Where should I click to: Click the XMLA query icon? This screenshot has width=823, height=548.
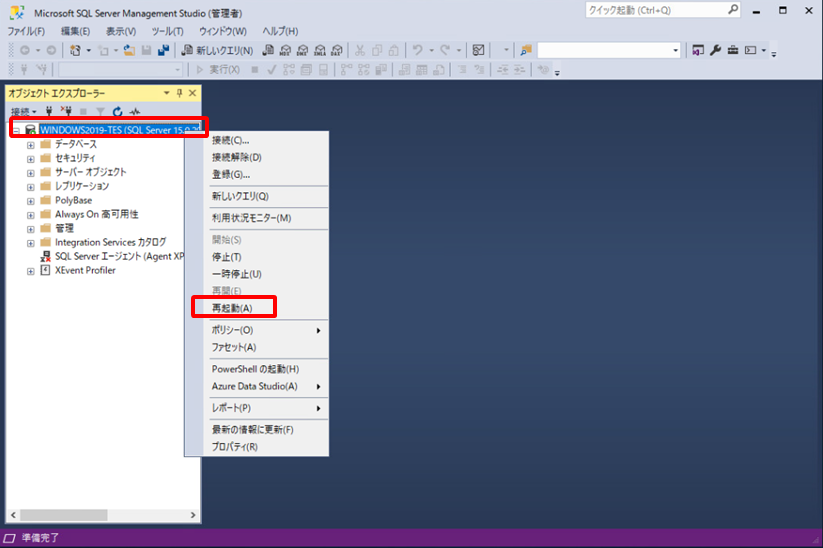[320, 50]
